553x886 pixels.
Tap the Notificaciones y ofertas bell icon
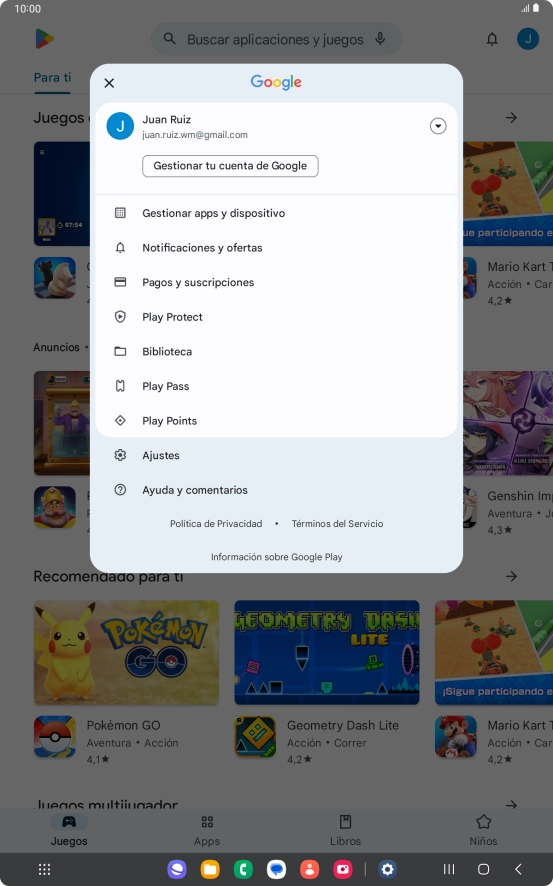[120, 247]
